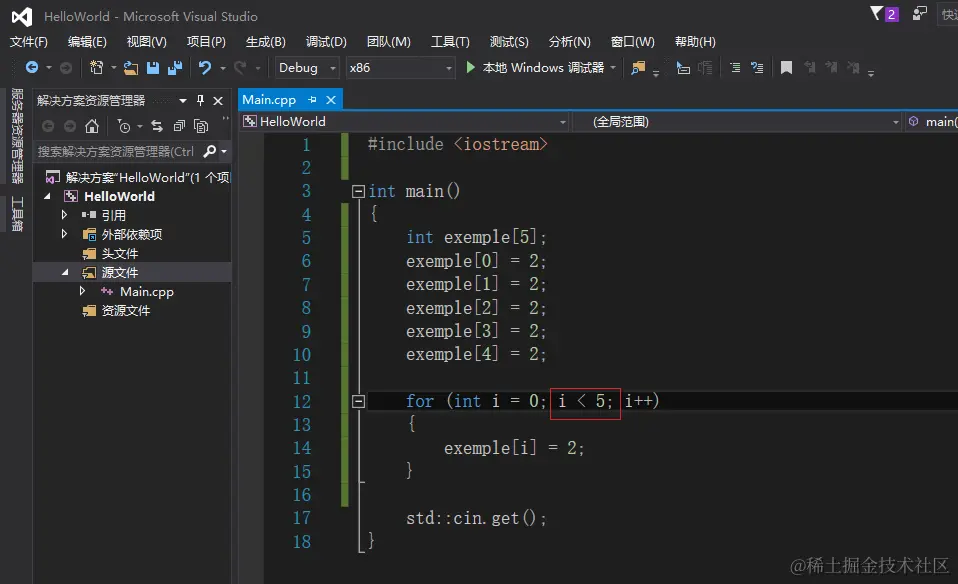
Task: Open the global scope (全局范围) dropdown
Action: click(737, 122)
